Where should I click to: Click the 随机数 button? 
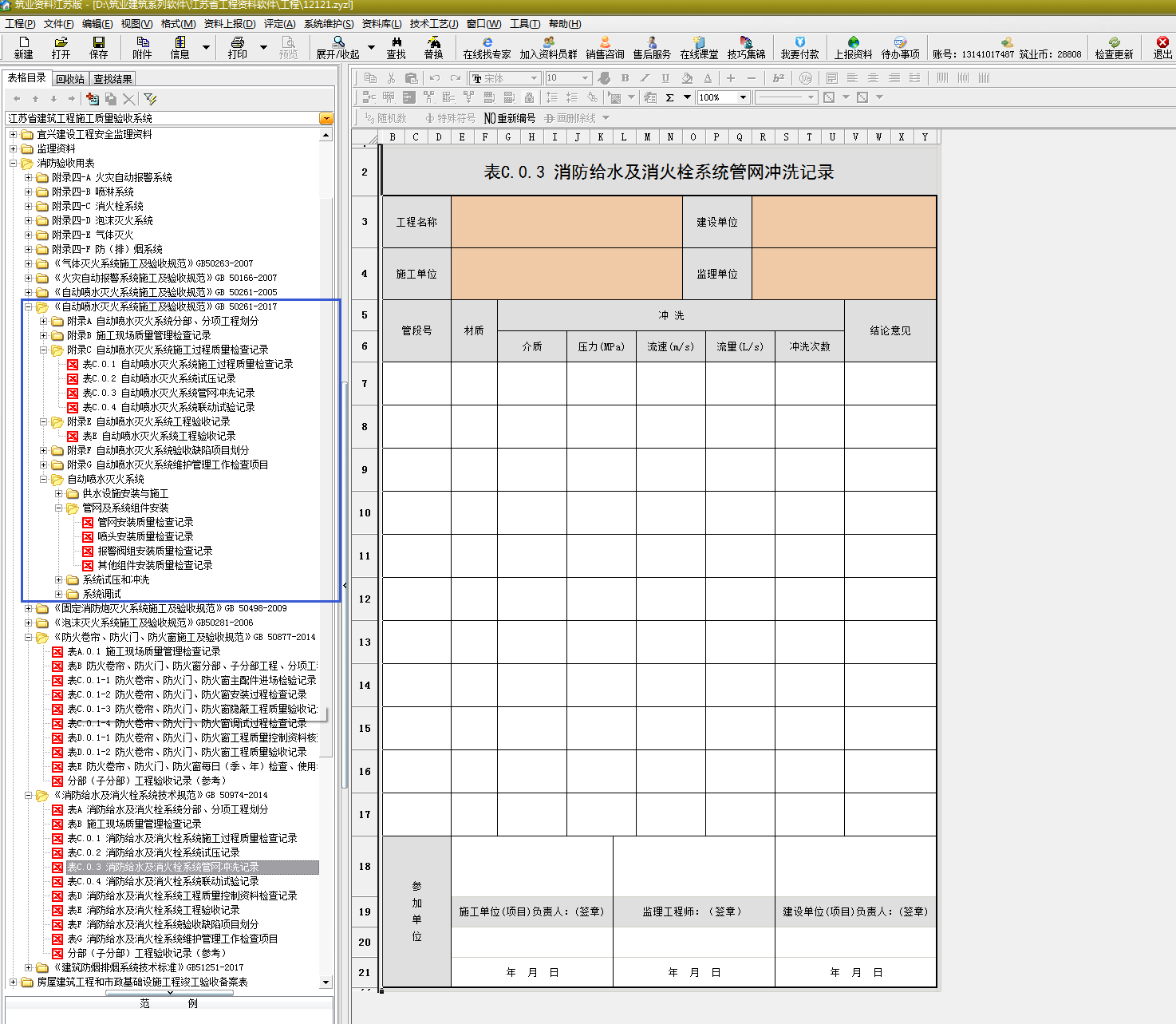[385, 118]
